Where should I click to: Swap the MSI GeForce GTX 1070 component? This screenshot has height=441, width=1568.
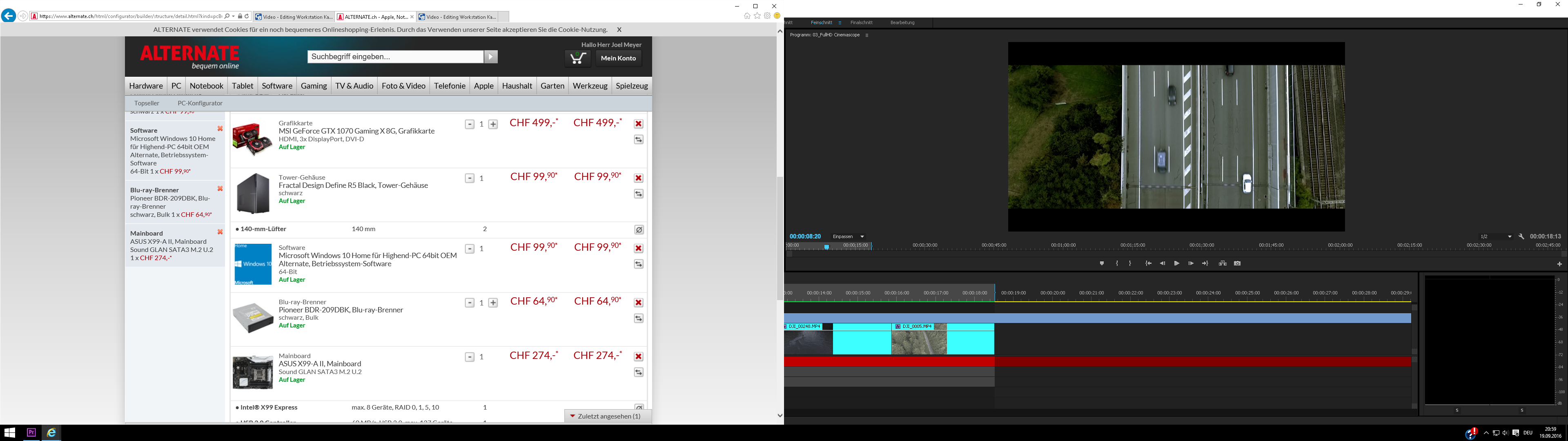pyautogui.click(x=639, y=140)
